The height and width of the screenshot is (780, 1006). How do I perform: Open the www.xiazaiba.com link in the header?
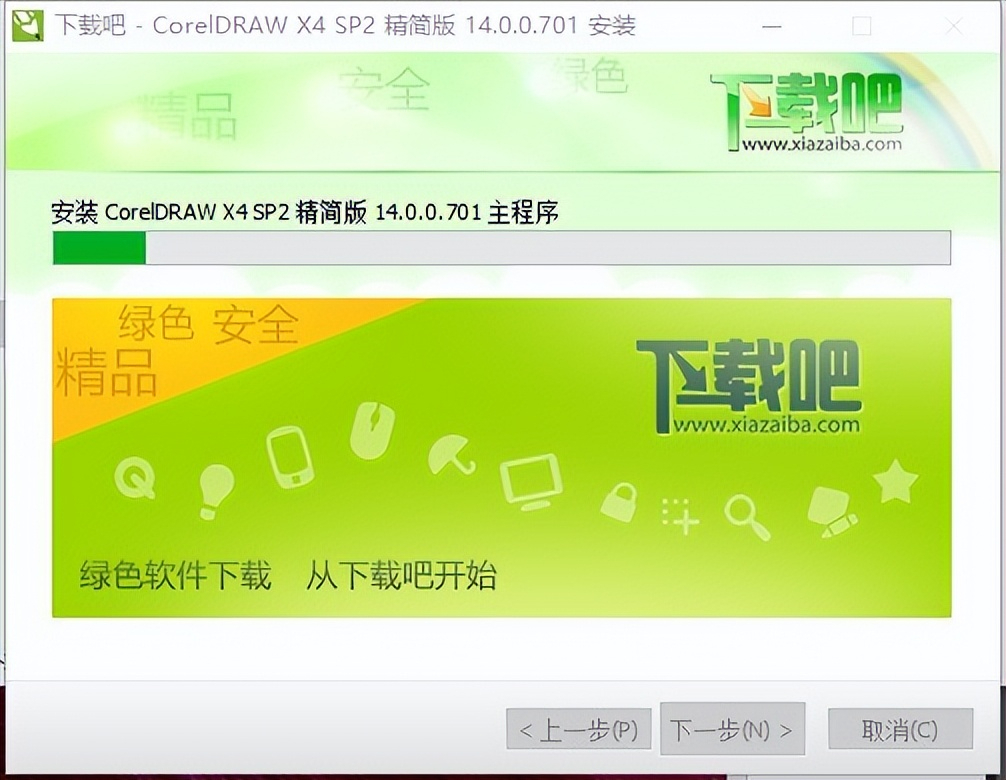[x=822, y=144]
